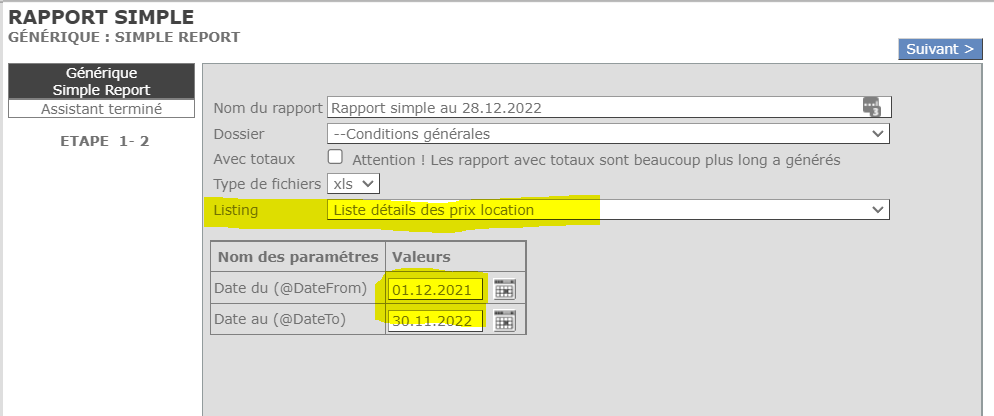Click the Date du (@DateFrom) parameter label
This screenshot has height=416, width=994.
297,289
